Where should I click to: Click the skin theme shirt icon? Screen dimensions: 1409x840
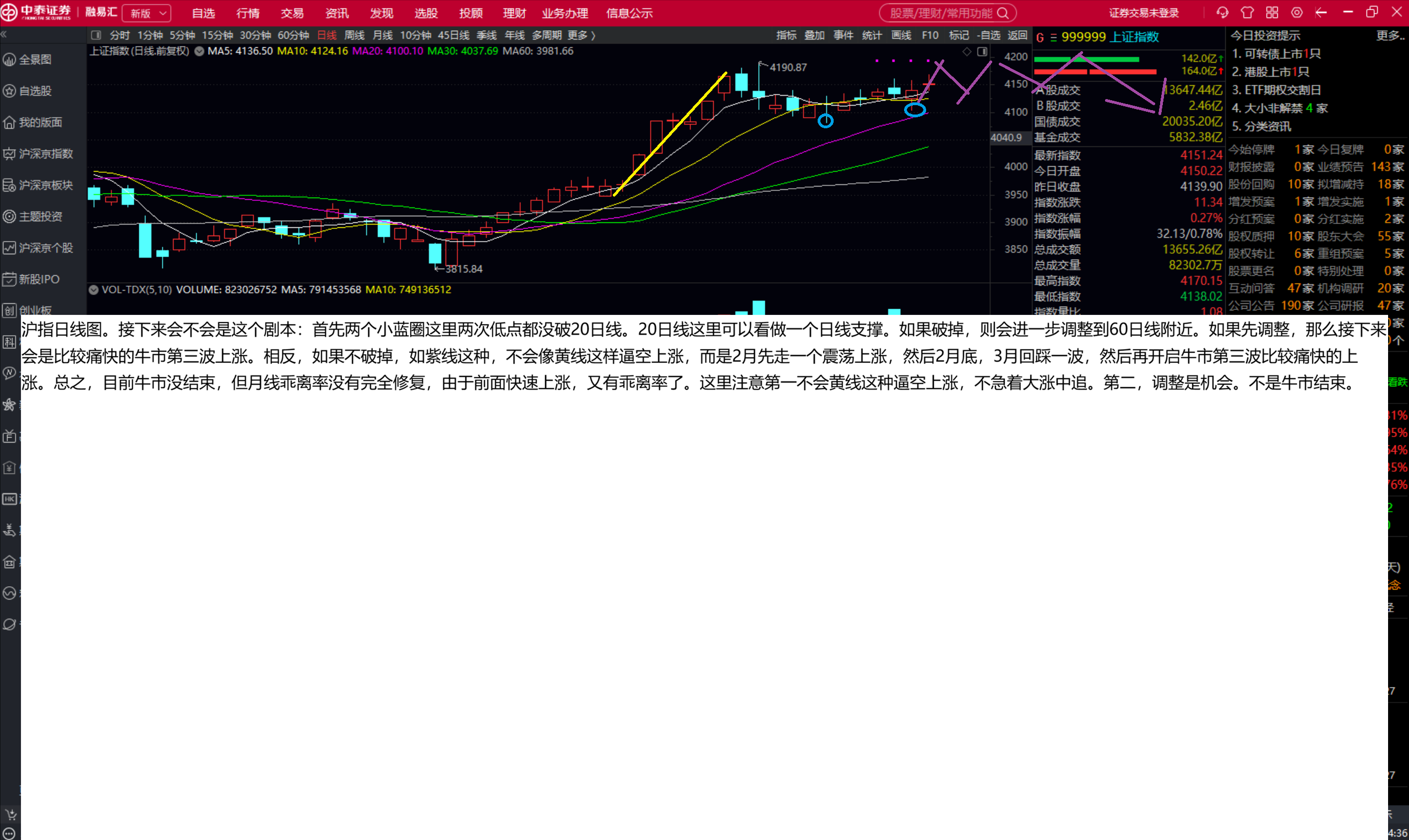(x=1247, y=13)
